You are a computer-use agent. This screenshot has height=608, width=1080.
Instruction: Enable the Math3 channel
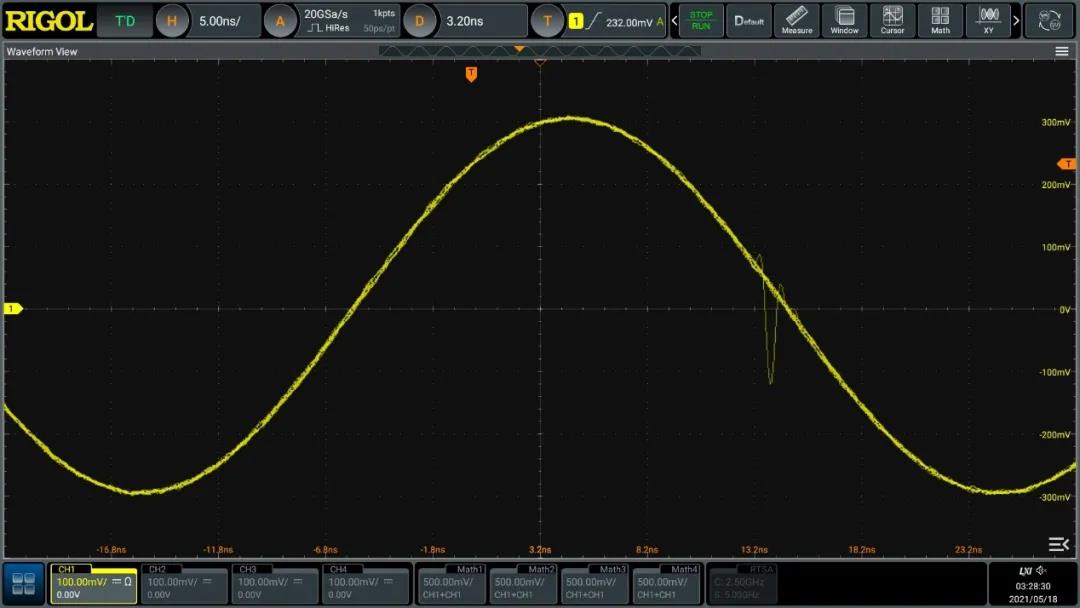pos(594,584)
